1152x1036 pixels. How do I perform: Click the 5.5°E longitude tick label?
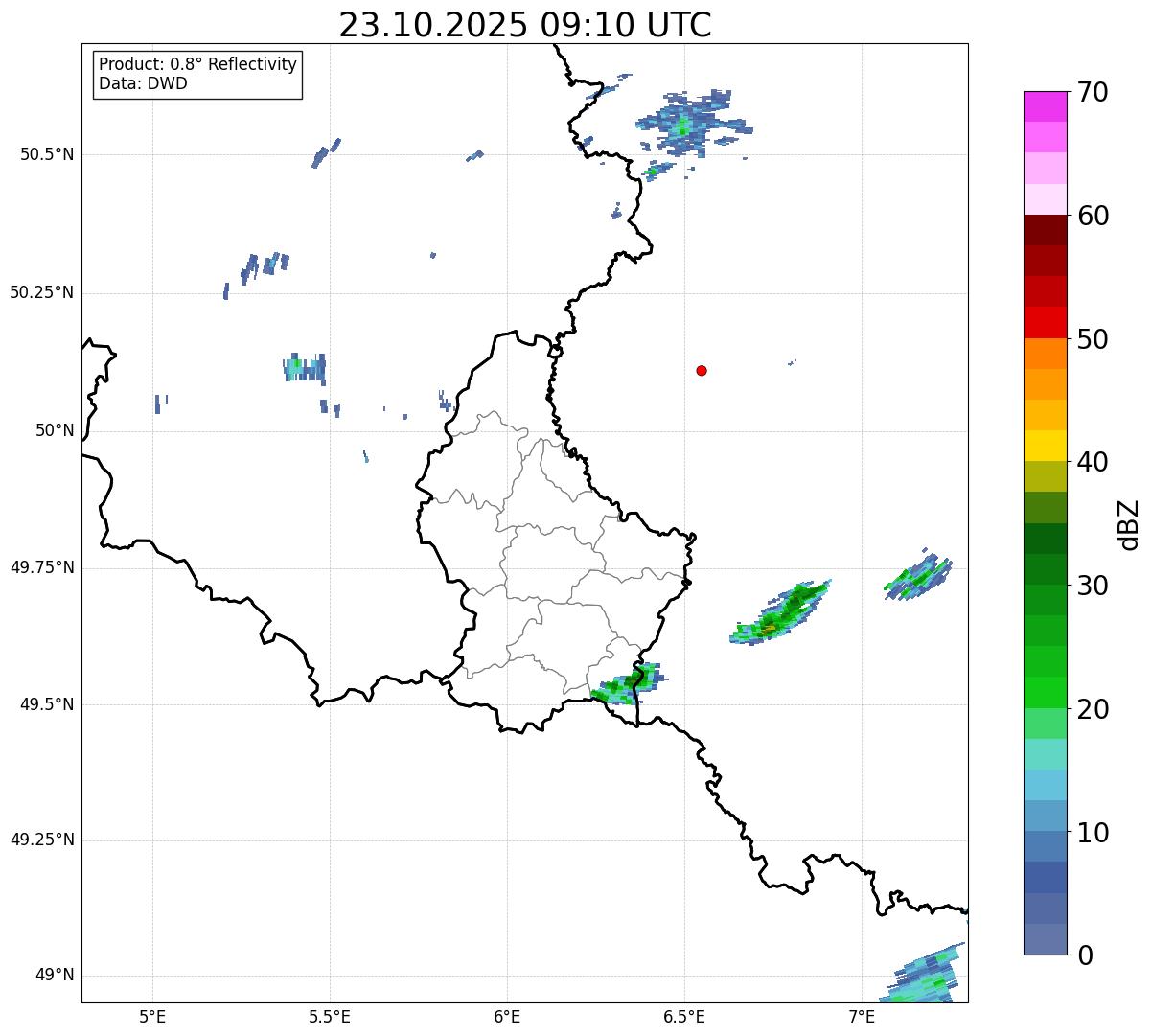coord(330,1016)
